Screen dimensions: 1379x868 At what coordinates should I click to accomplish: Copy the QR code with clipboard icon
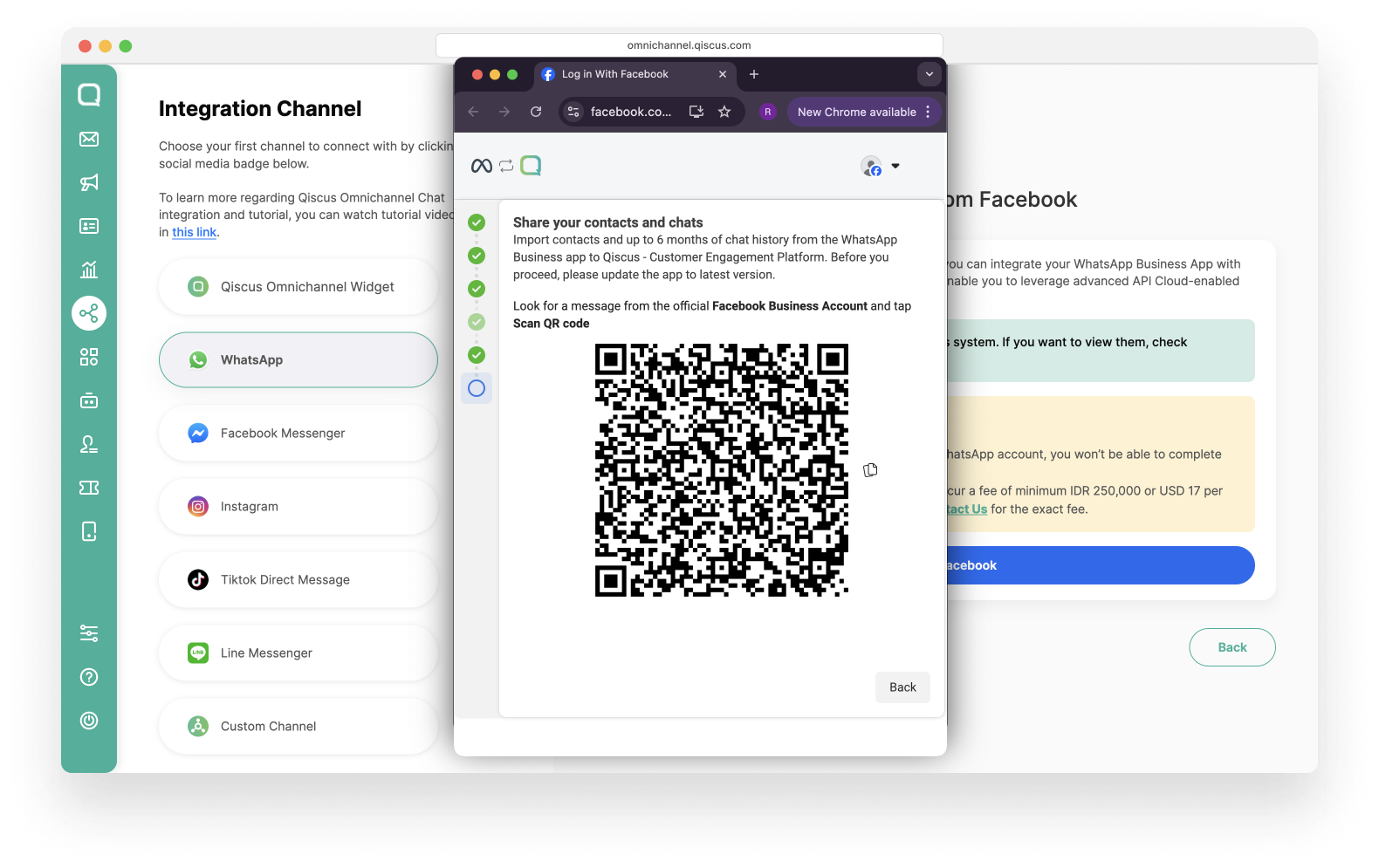(870, 470)
